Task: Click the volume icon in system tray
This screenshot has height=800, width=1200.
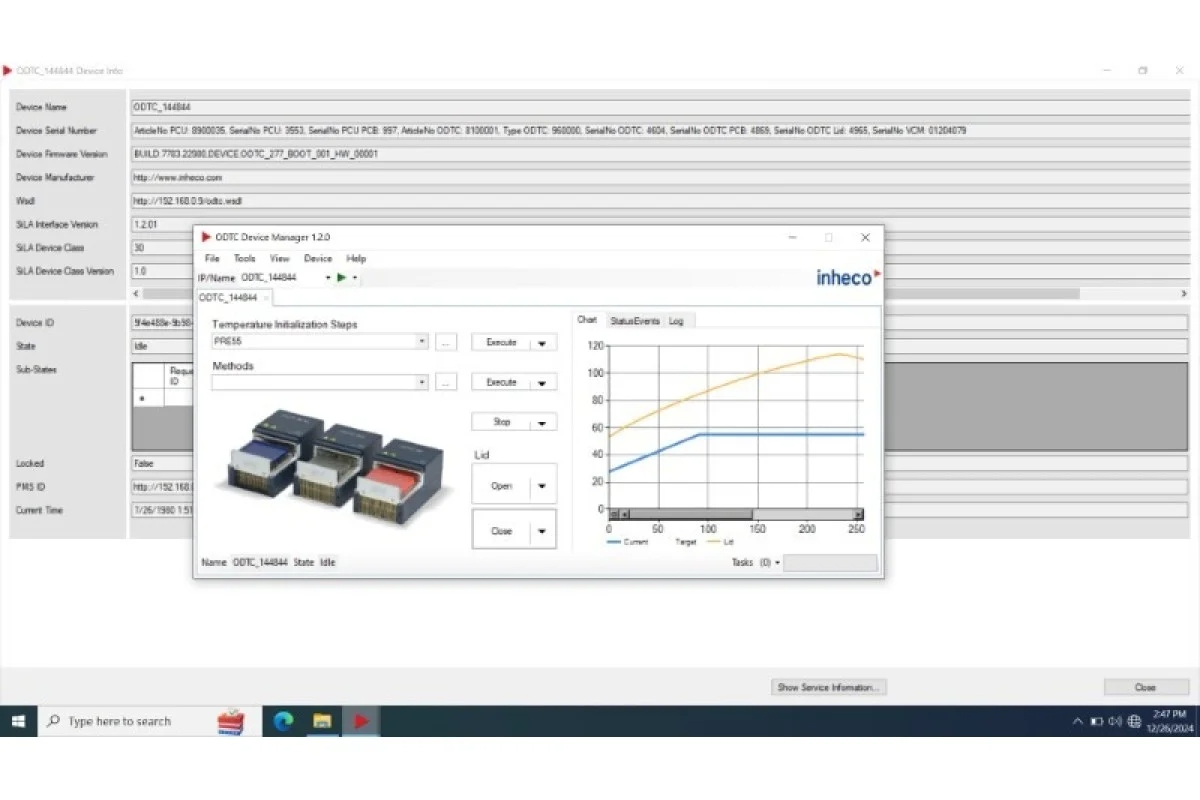Action: click(1115, 721)
